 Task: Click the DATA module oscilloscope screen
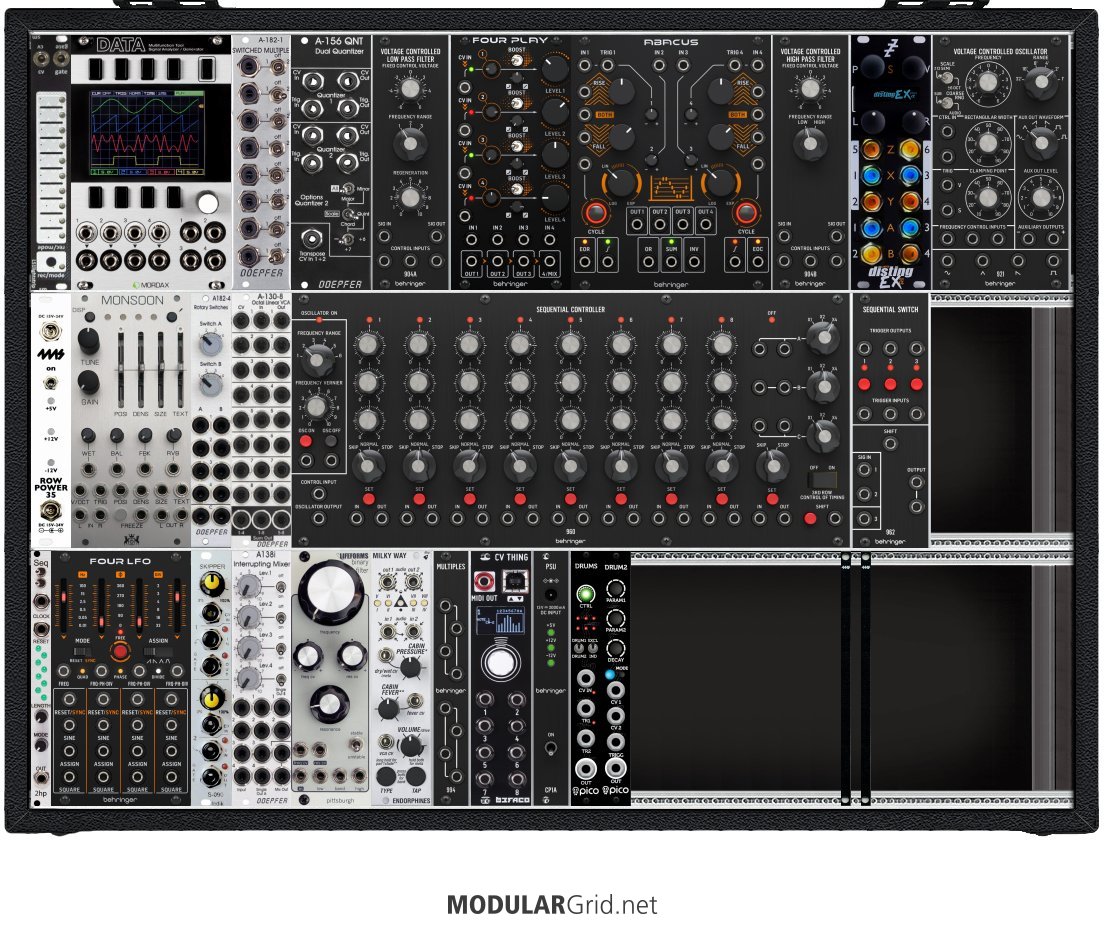(x=146, y=133)
